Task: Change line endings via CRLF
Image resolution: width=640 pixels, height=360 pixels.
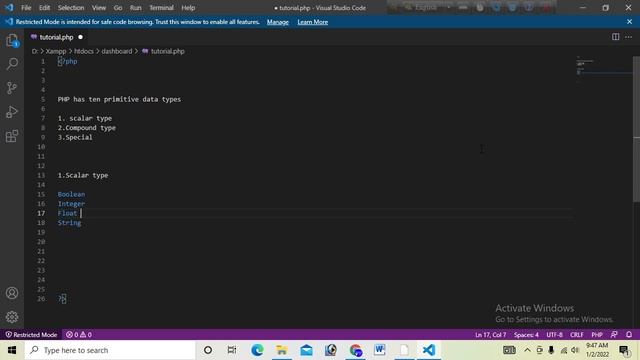Action: click(x=577, y=335)
